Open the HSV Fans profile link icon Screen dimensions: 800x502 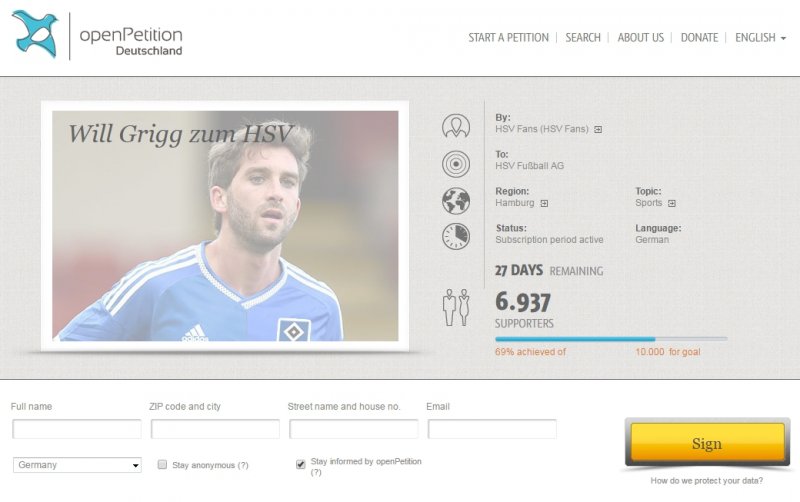click(598, 130)
